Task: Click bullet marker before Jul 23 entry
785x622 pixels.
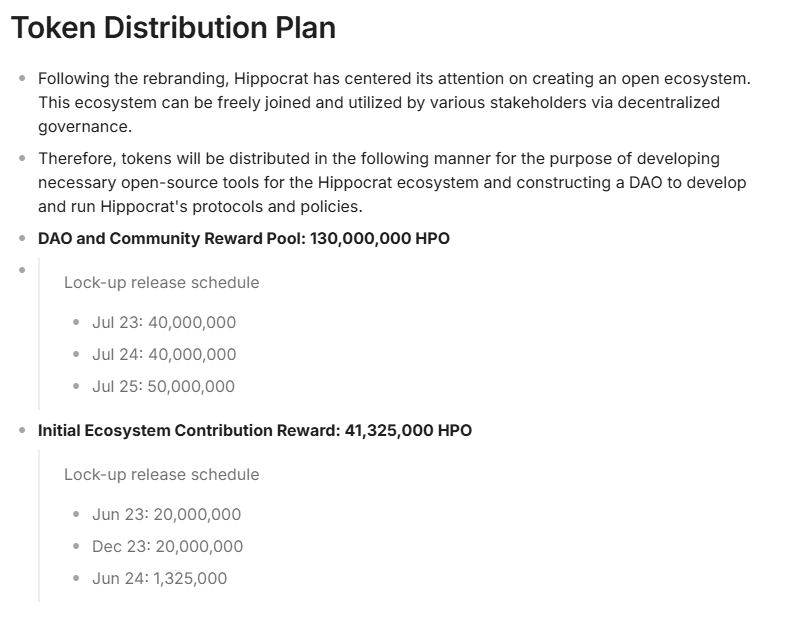Action: [x=76, y=322]
